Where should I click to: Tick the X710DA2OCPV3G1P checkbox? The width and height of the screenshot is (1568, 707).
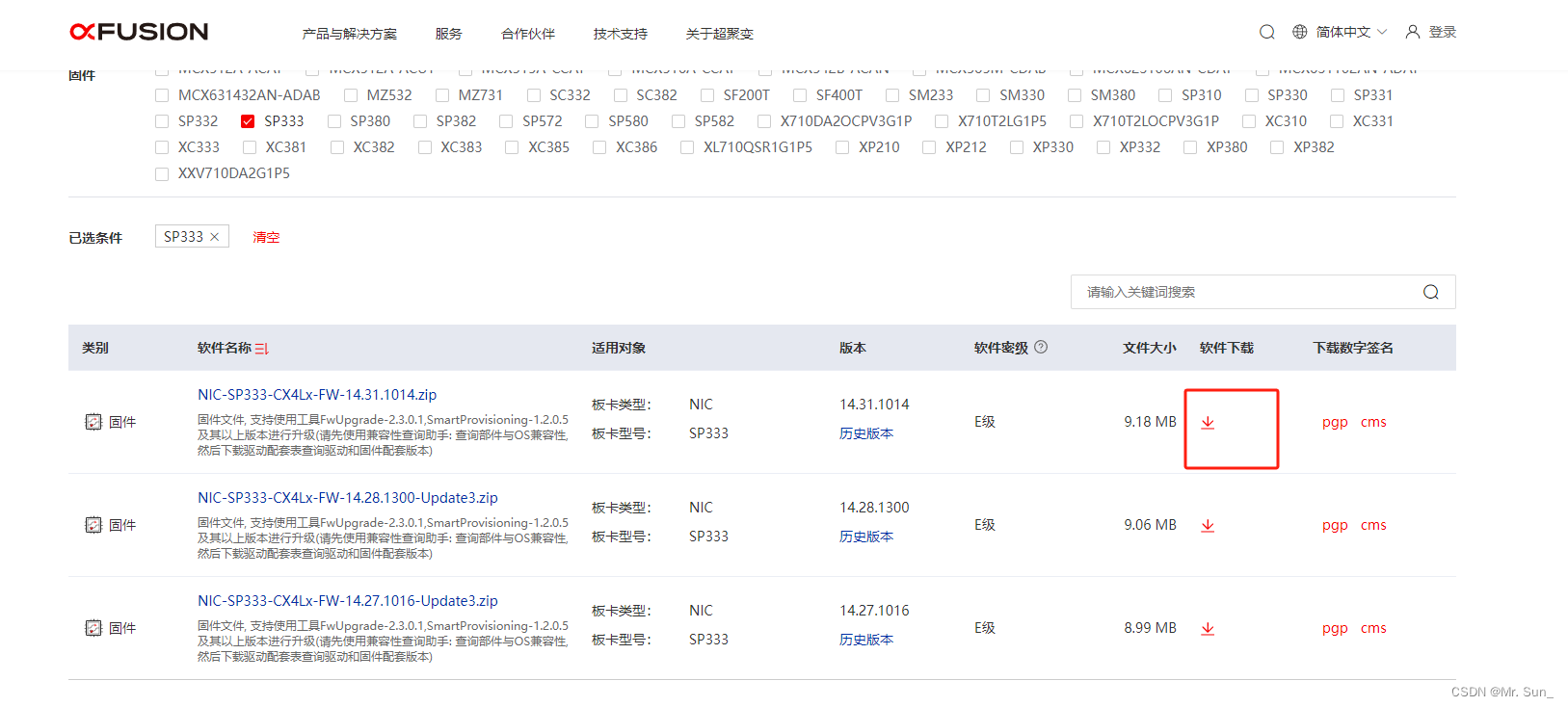coord(764,121)
